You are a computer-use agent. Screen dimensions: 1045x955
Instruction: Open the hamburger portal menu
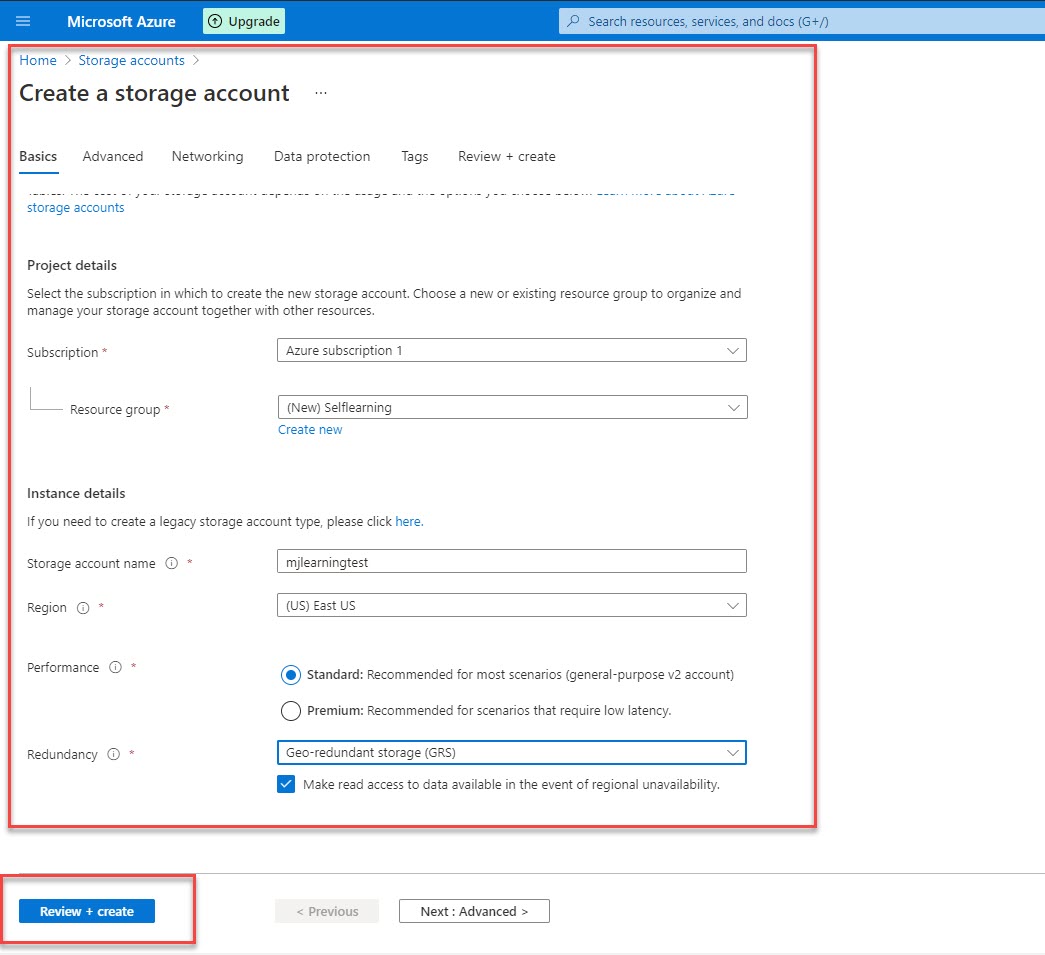click(x=23, y=21)
